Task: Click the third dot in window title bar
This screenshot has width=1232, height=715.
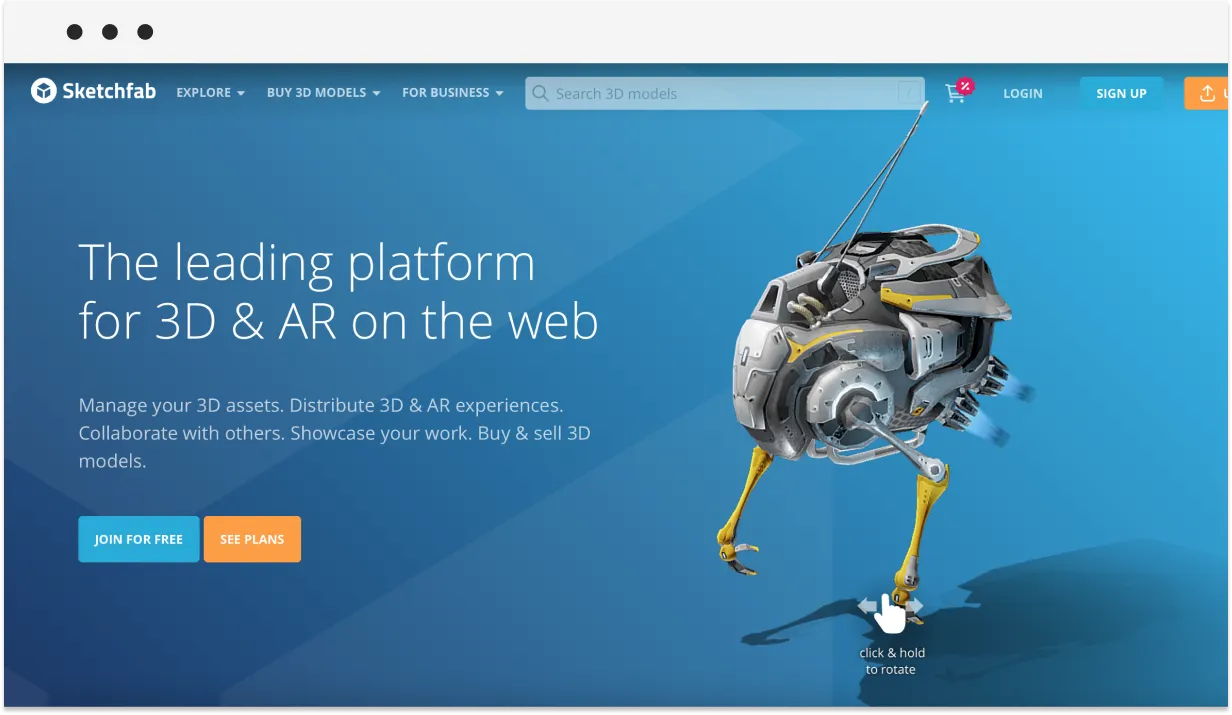Action: point(145,32)
